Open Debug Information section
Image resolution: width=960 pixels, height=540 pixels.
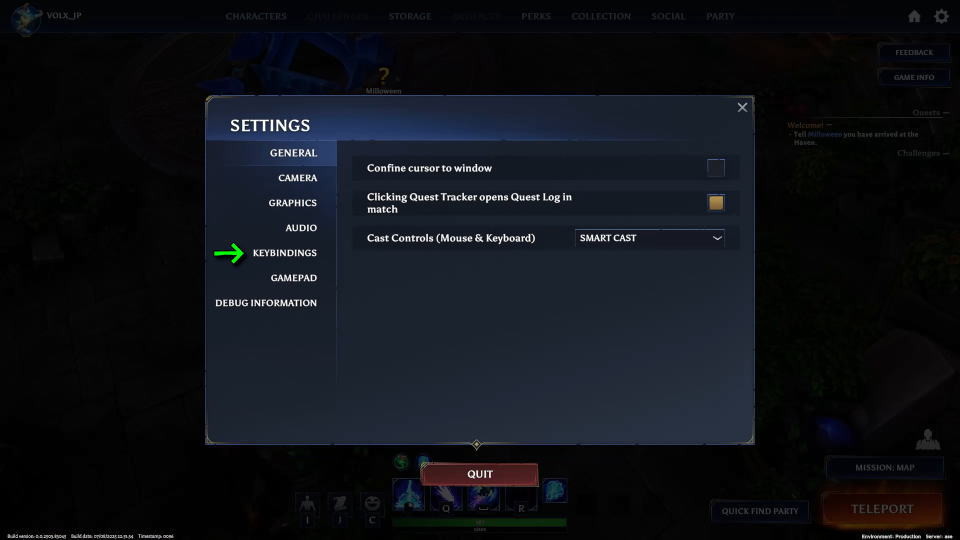point(266,303)
